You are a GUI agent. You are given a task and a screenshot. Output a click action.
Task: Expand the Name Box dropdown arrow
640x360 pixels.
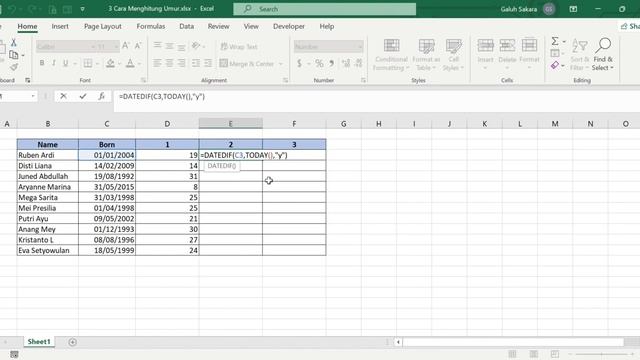tap(33, 96)
